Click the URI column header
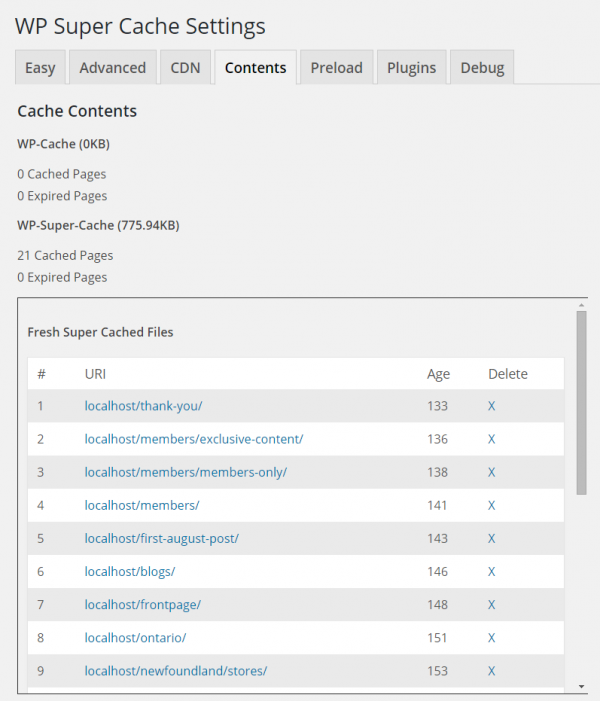Viewport: 600px width, 701px height. point(95,374)
